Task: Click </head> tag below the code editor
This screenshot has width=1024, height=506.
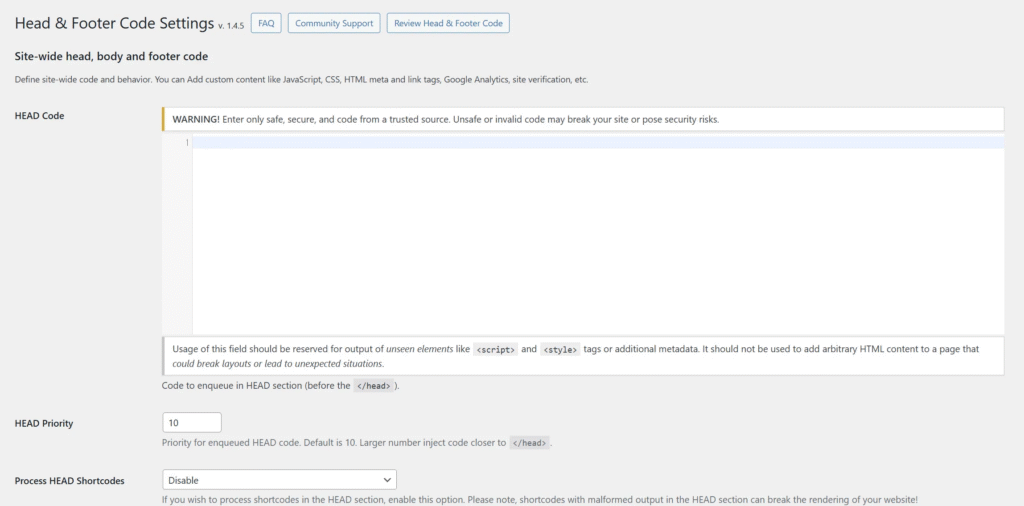Action: [x=373, y=385]
